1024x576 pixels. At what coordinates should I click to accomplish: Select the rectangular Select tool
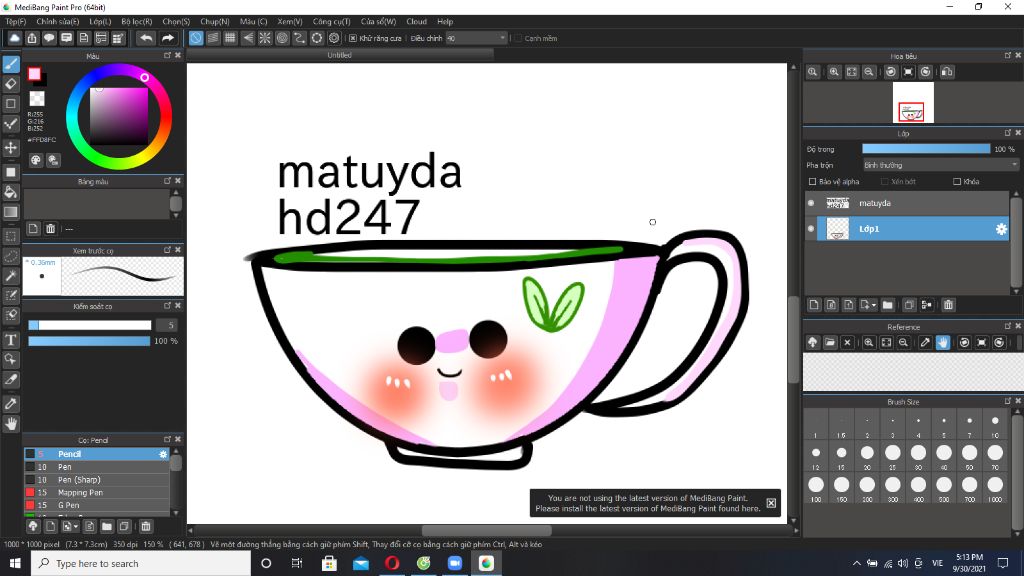click(11, 236)
